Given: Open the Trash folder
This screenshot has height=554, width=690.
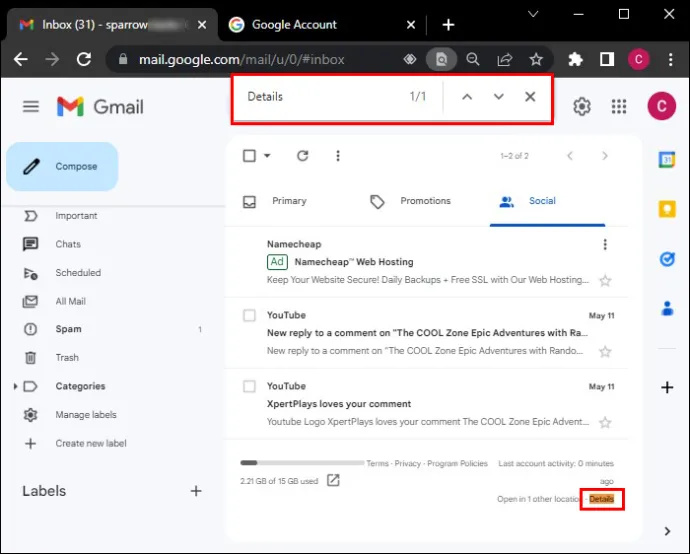Looking at the screenshot, I should point(67,358).
